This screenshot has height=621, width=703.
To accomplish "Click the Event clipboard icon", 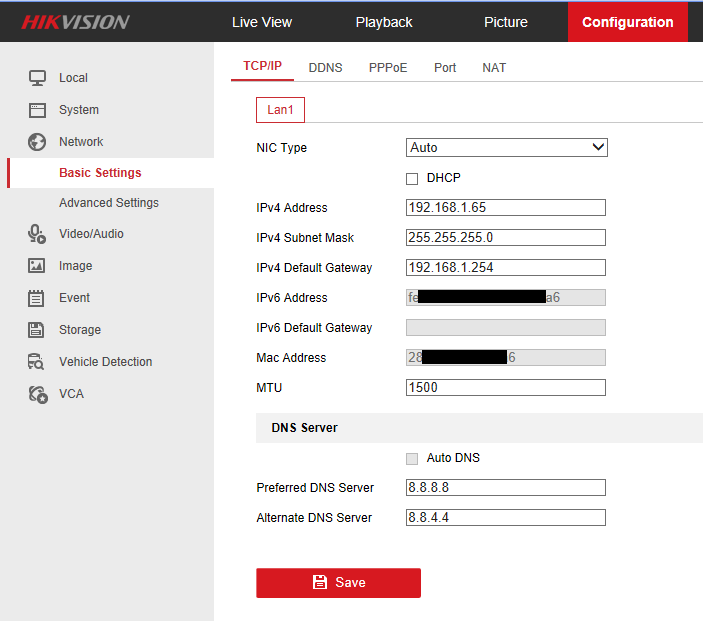I will (x=37, y=298).
